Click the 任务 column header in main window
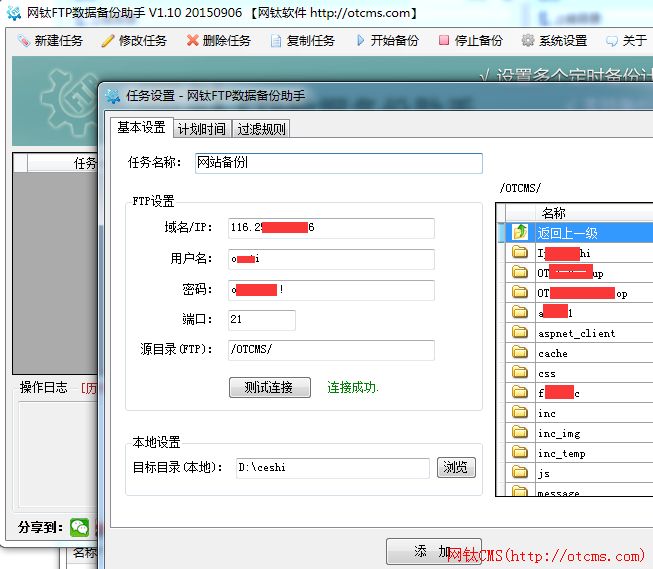 tap(62, 163)
